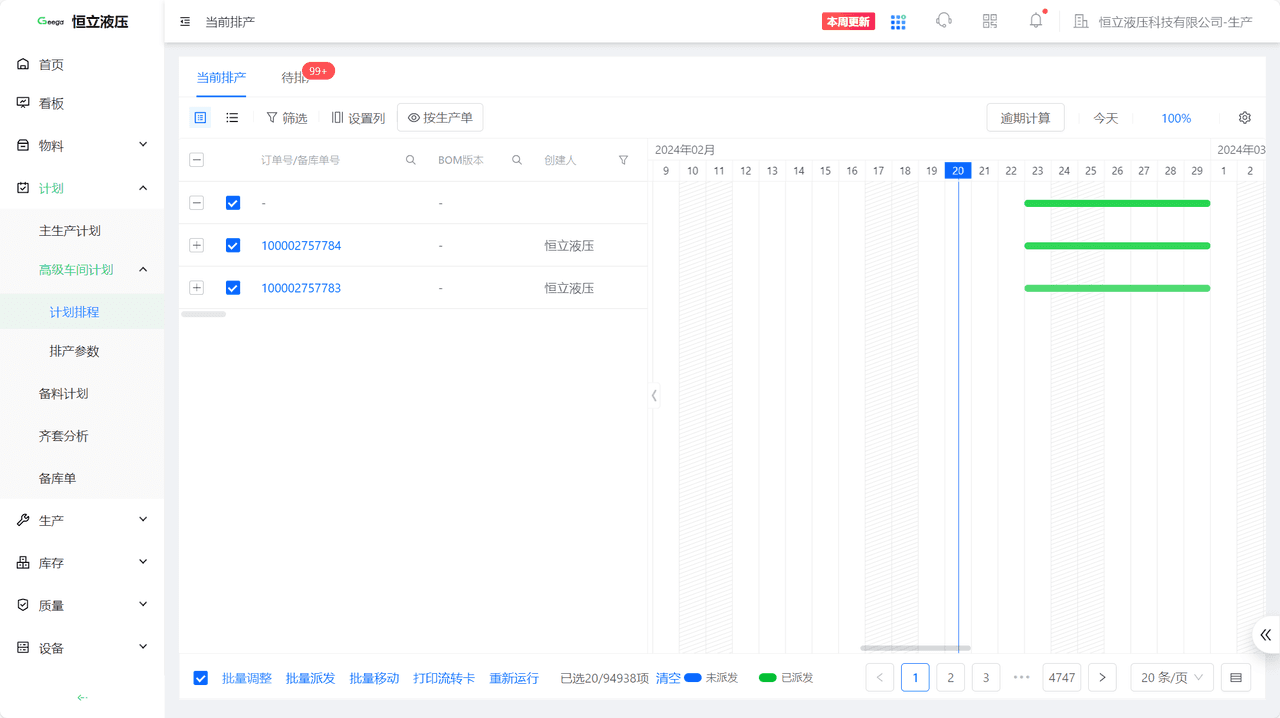Click the Gantt horizontal scrollbar
The height and width of the screenshot is (718, 1280).
[x=915, y=648]
